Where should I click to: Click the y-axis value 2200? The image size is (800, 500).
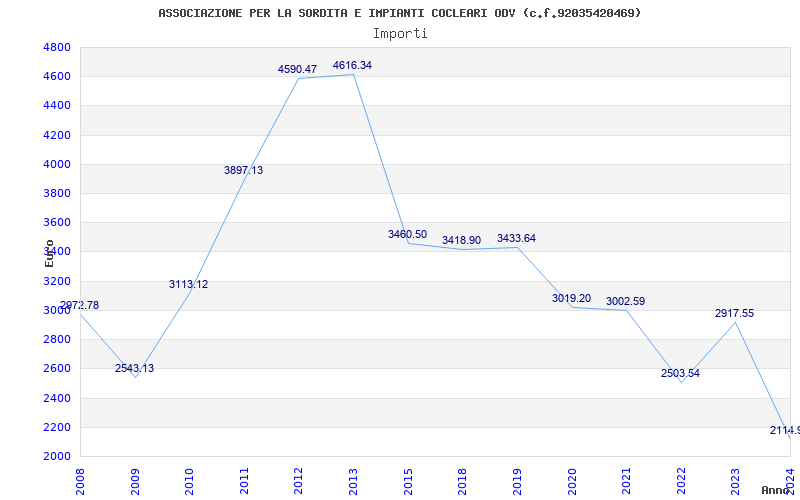coord(57,427)
